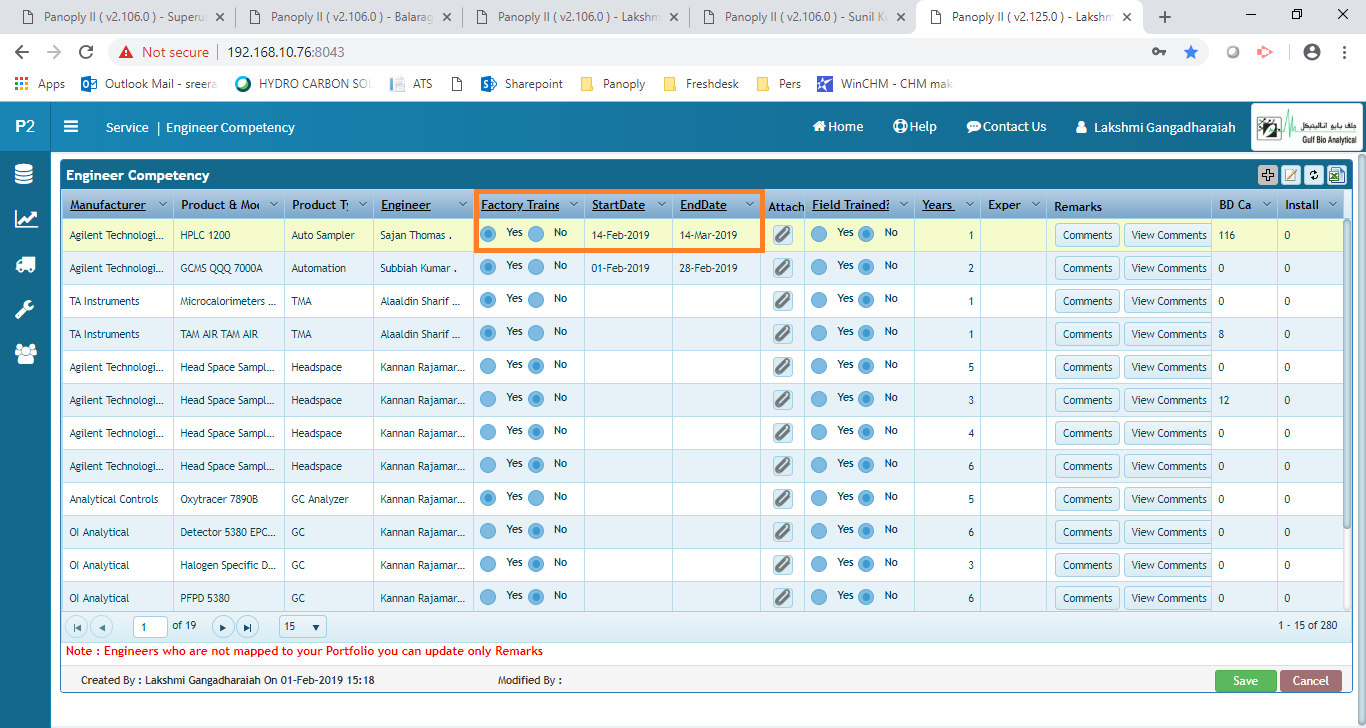Viewport: 1366px width, 728px height.
Task: Open the wrench service icon in sidebar
Action: click(x=25, y=308)
